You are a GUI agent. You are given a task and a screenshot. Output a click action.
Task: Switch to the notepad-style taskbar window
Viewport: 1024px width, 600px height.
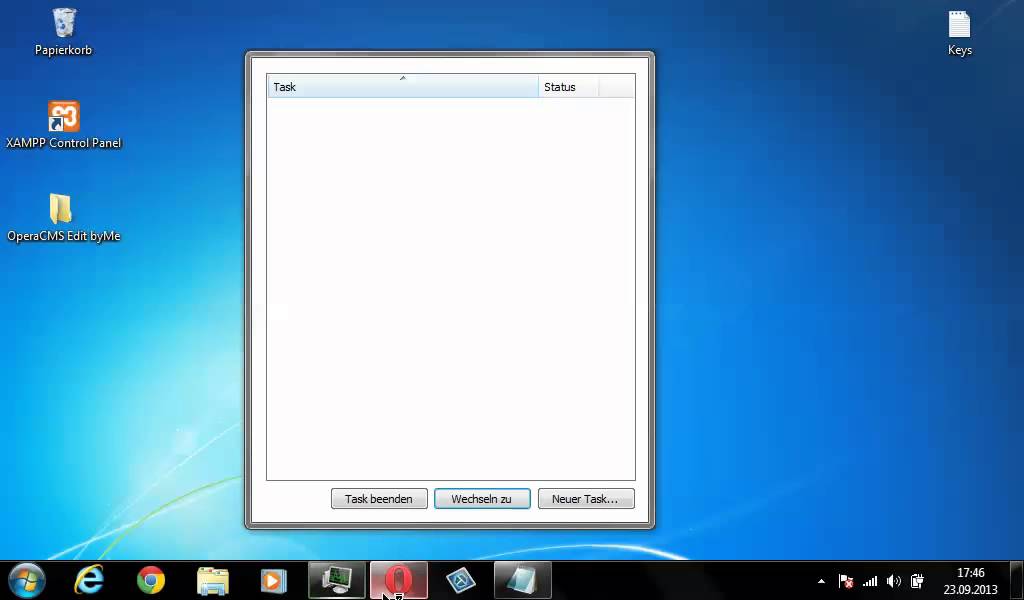522,580
